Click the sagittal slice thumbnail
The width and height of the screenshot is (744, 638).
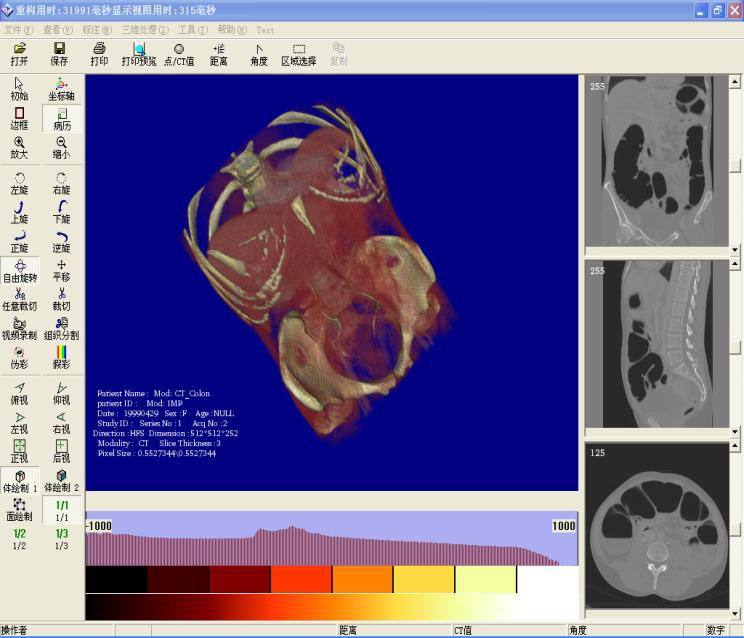(657, 344)
